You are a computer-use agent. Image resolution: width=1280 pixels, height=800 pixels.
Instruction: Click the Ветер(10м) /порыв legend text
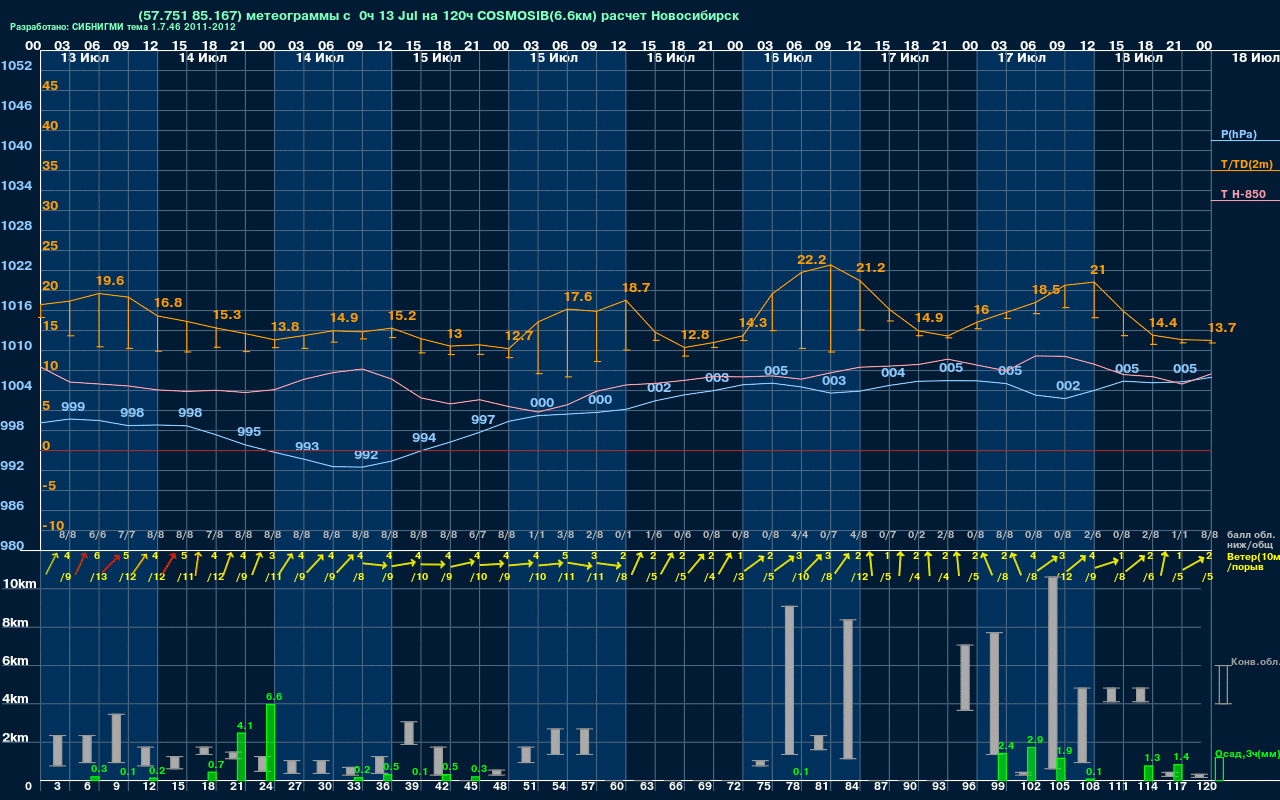pyautogui.click(x=1251, y=561)
